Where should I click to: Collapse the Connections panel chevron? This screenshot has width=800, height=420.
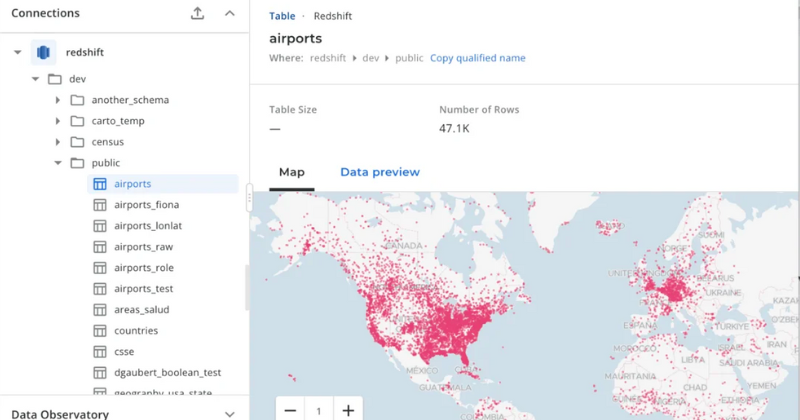[x=230, y=13]
